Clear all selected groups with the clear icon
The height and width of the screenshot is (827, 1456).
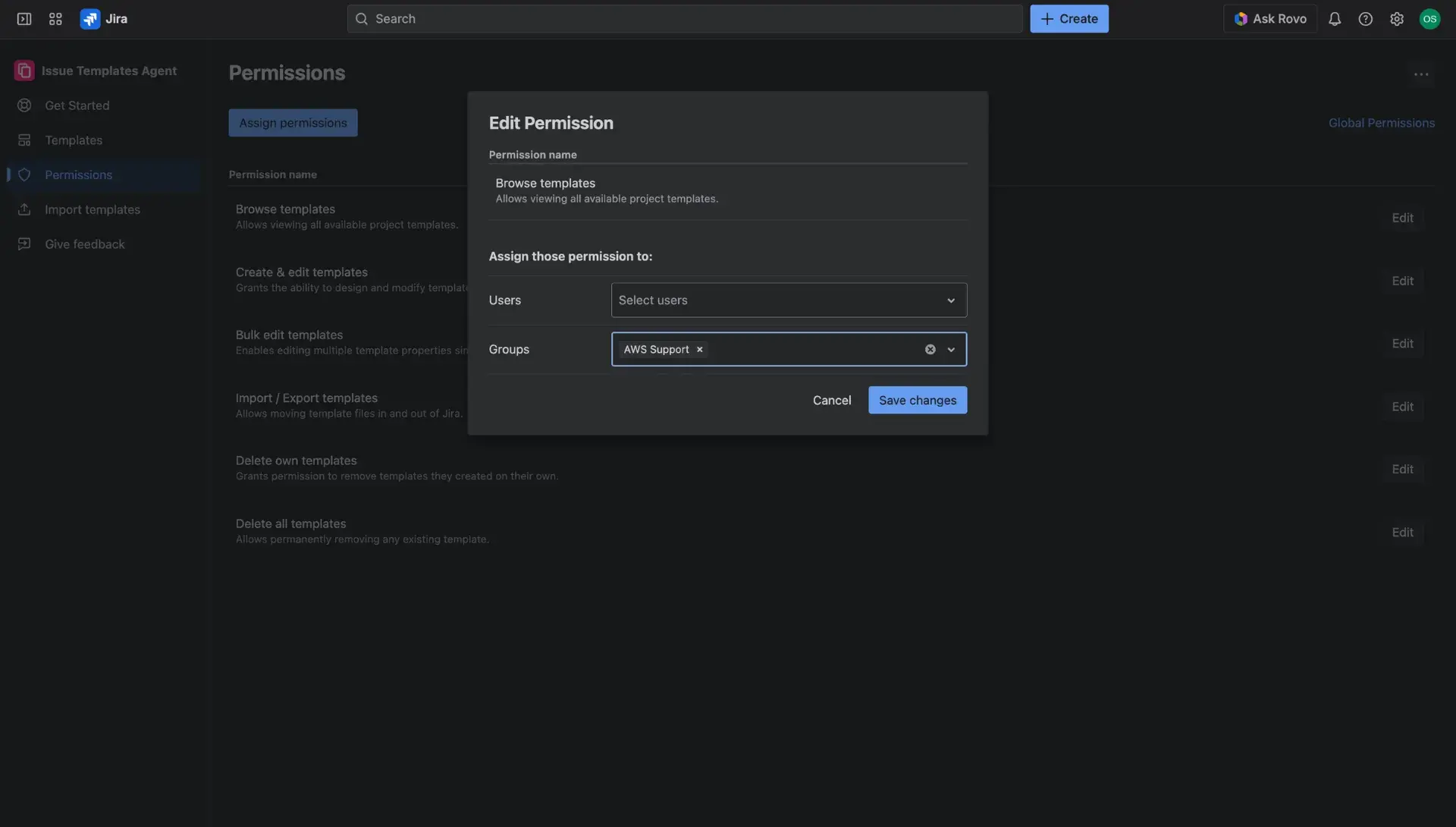929,349
